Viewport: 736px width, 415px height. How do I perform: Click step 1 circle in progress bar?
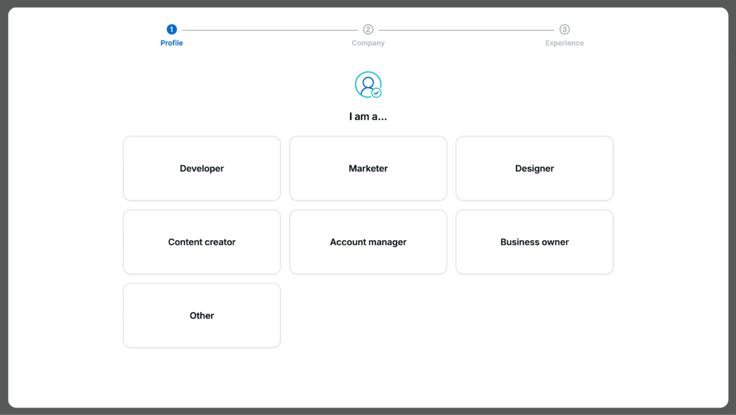tap(172, 30)
